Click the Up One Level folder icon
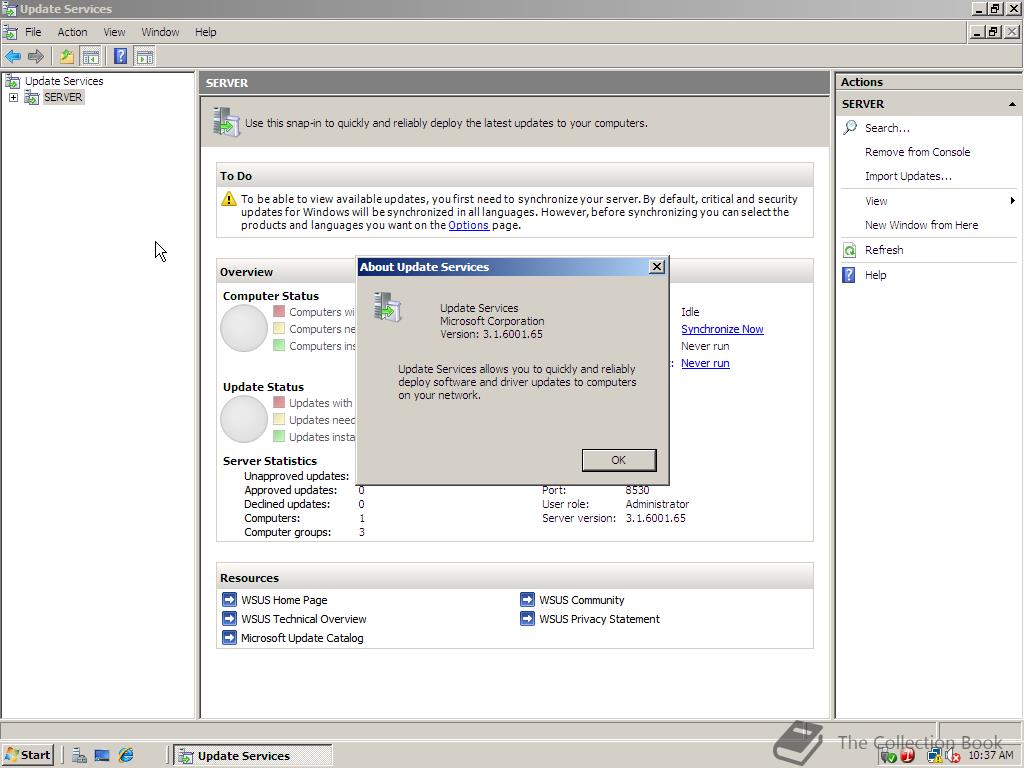Viewport: 1024px width, 768px height. point(67,57)
